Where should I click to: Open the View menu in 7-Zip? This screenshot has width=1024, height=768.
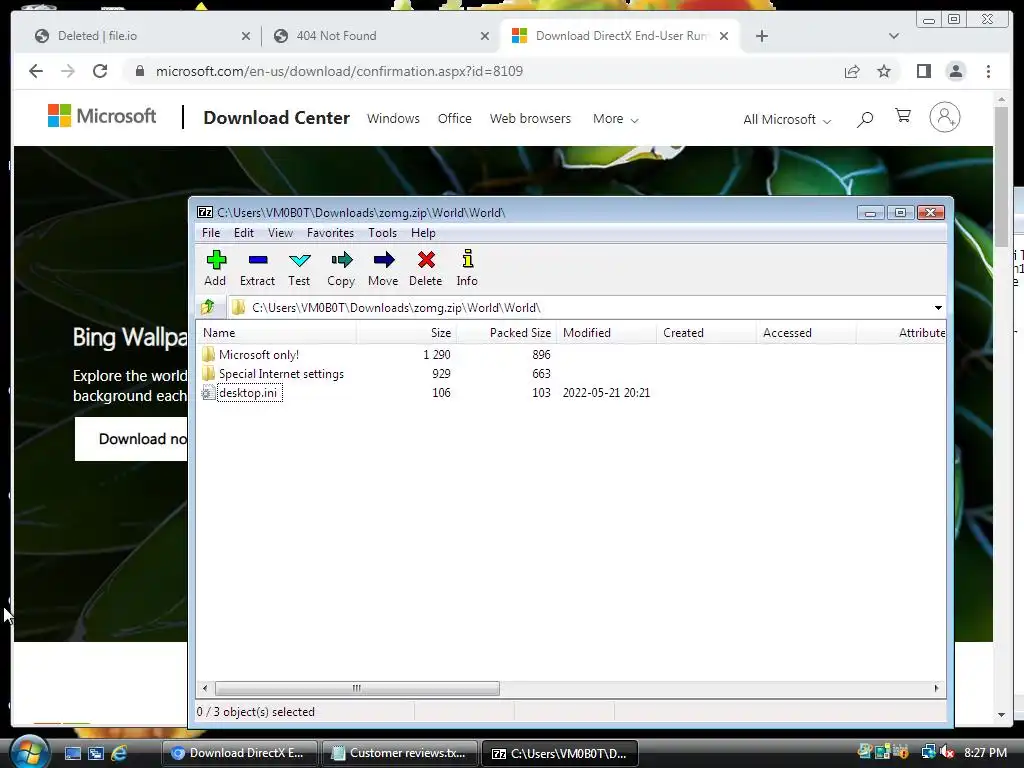click(280, 232)
